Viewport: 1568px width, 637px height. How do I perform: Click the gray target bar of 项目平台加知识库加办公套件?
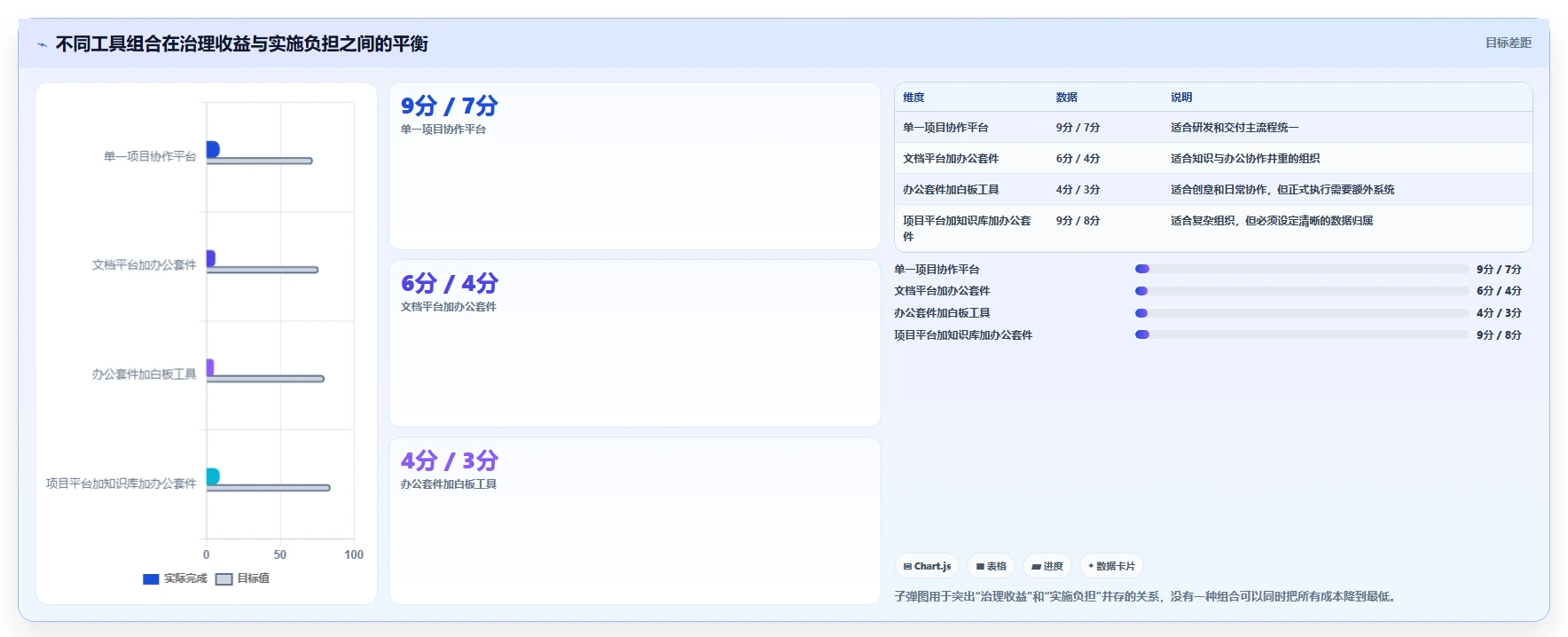[268, 488]
